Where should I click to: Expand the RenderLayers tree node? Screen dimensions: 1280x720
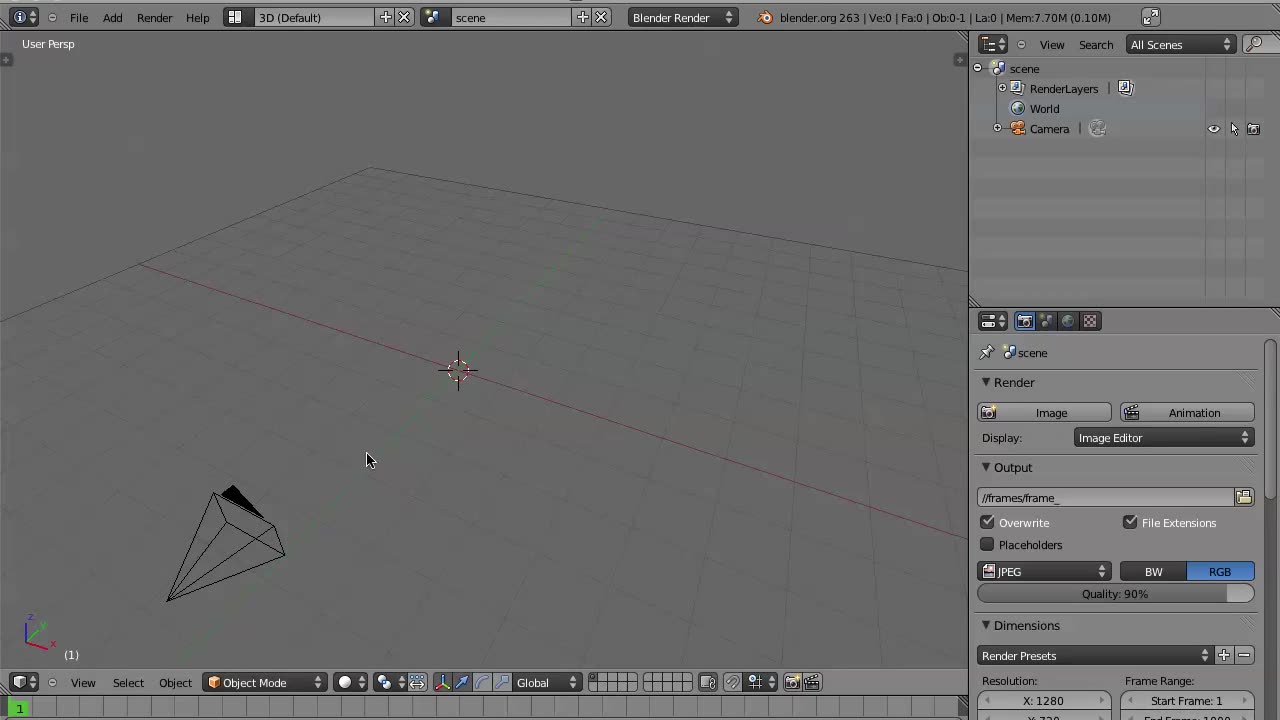point(1002,88)
